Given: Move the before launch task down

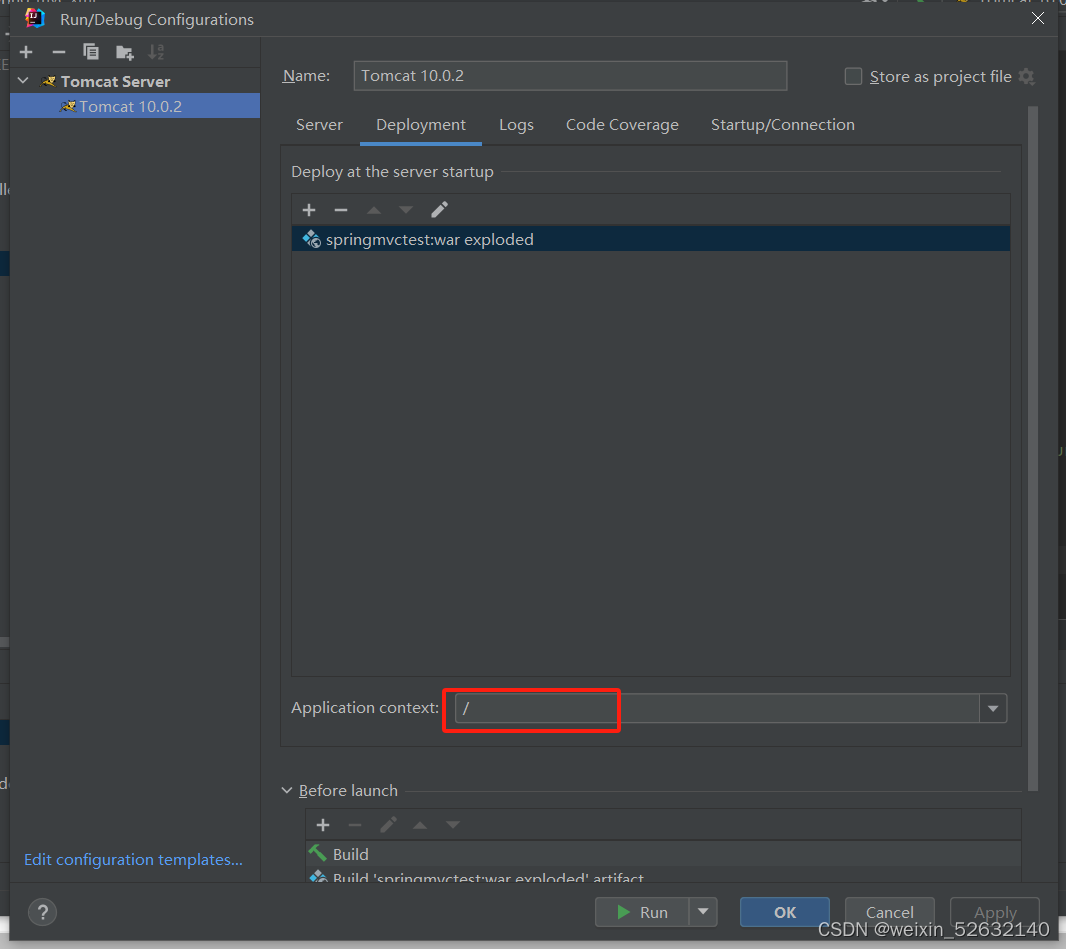Looking at the screenshot, I should (x=453, y=825).
